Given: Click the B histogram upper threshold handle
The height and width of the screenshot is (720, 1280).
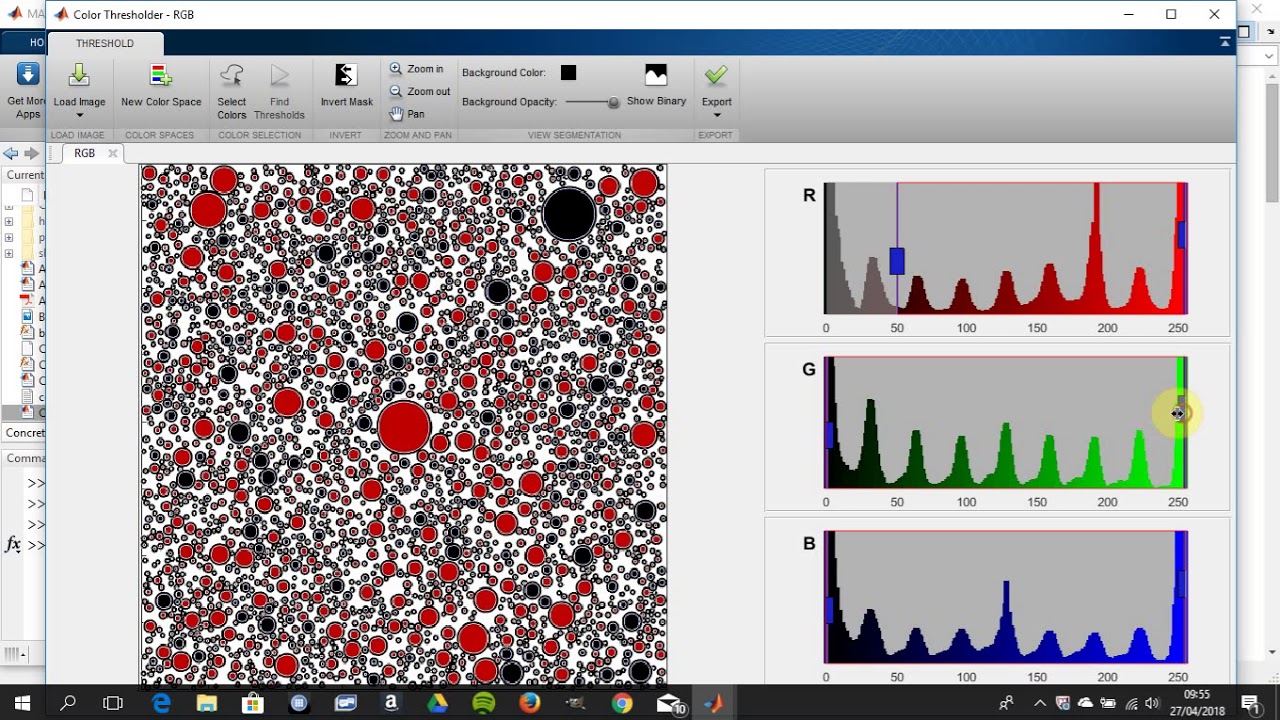Looking at the screenshot, I should 1181,583.
